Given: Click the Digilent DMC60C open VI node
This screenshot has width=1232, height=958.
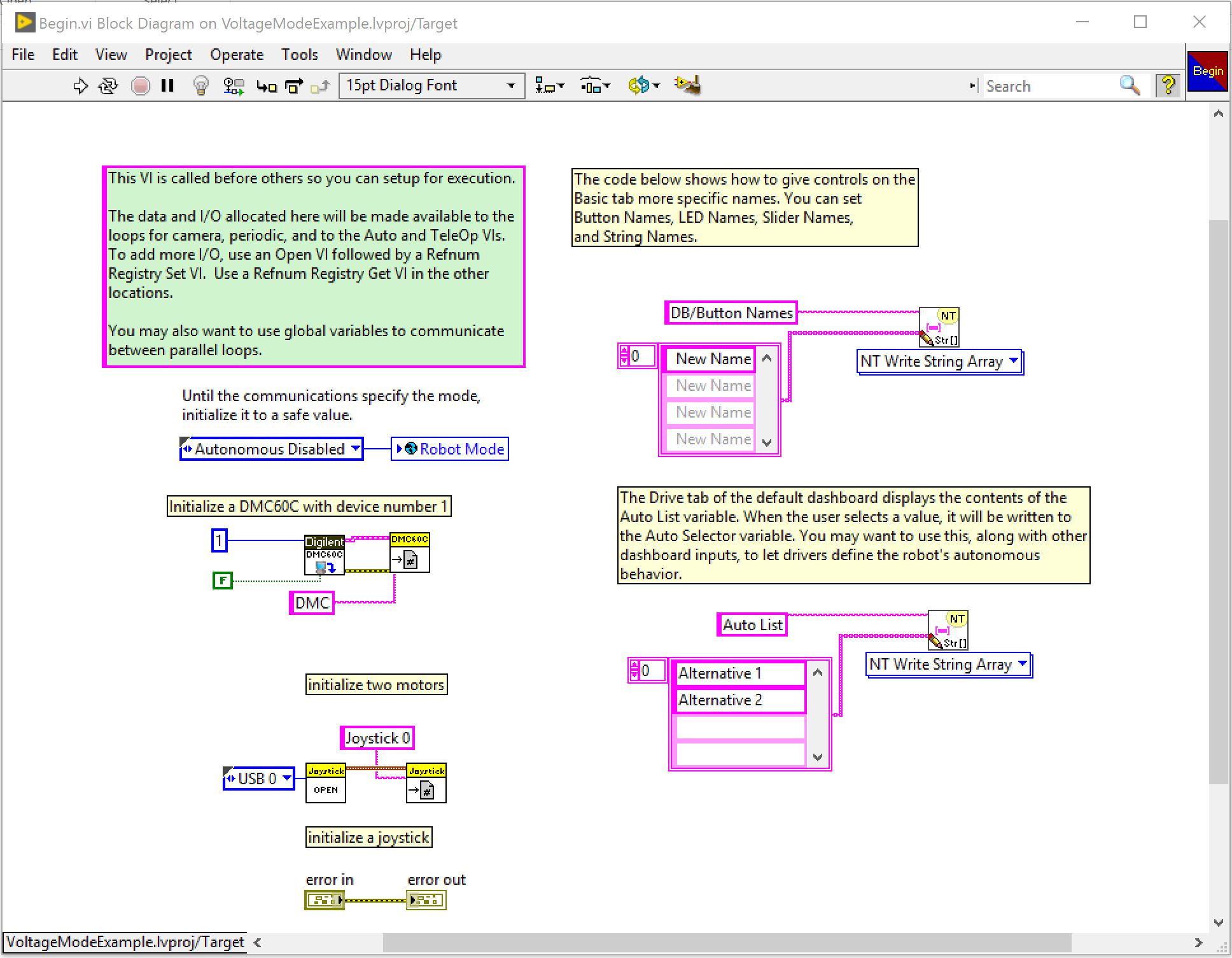Looking at the screenshot, I should 325,554.
